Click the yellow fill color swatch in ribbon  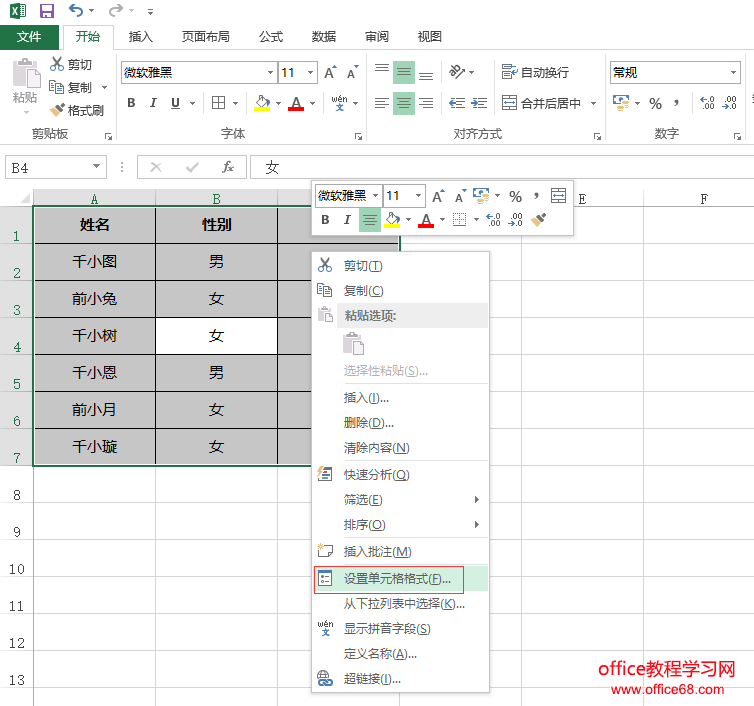tap(262, 103)
